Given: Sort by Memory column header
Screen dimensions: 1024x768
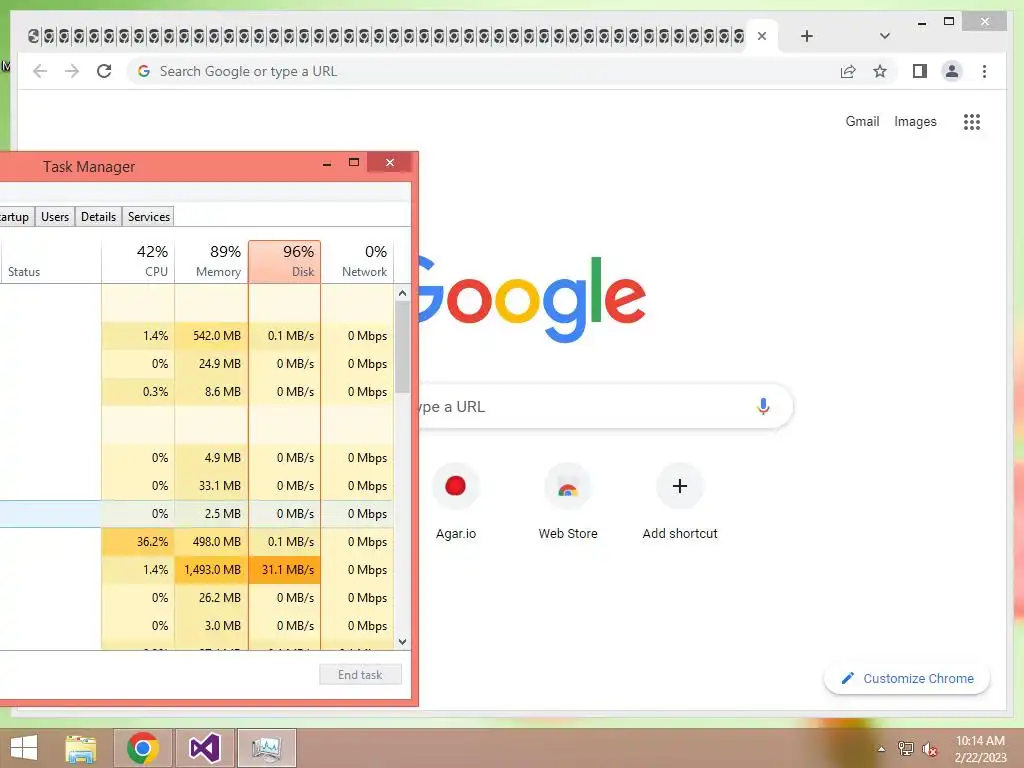Looking at the screenshot, I should point(212,261).
